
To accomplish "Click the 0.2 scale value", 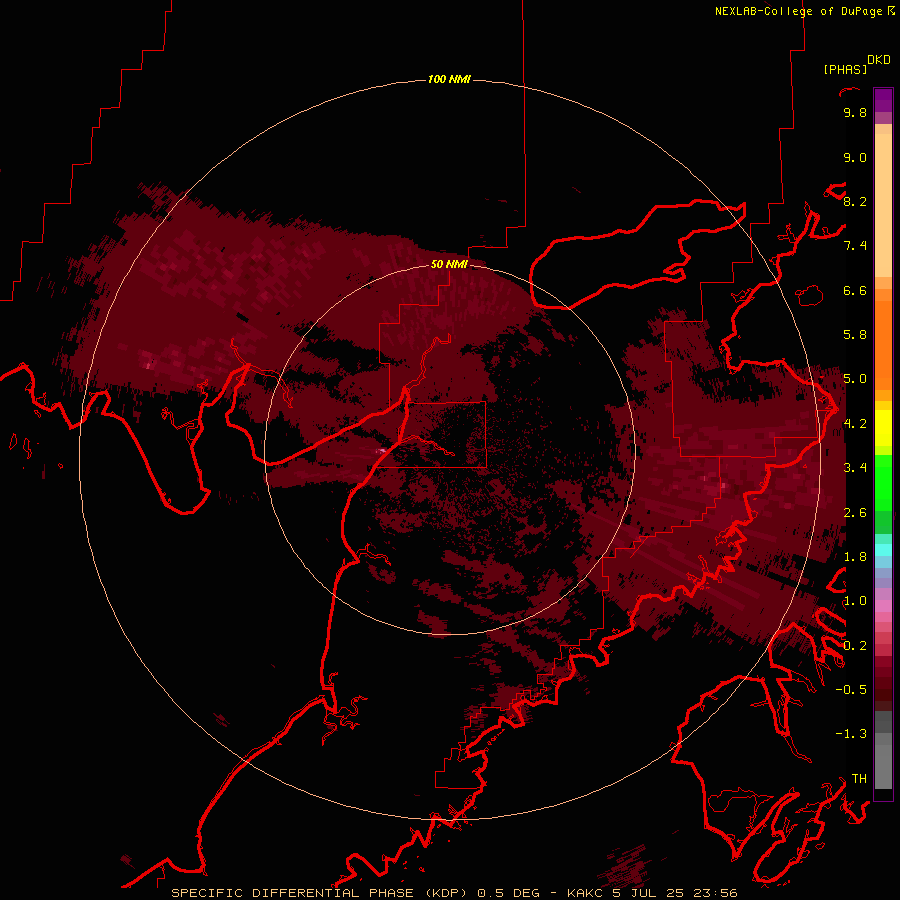I will pyautogui.click(x=855, y=646).
